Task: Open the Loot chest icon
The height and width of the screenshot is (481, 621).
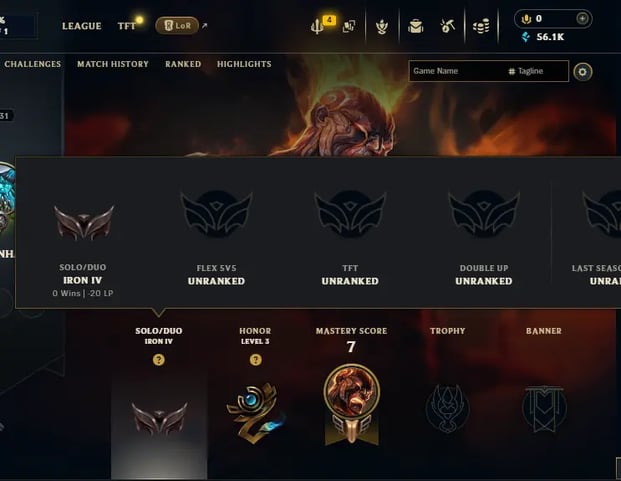Action: coord(415,27)
